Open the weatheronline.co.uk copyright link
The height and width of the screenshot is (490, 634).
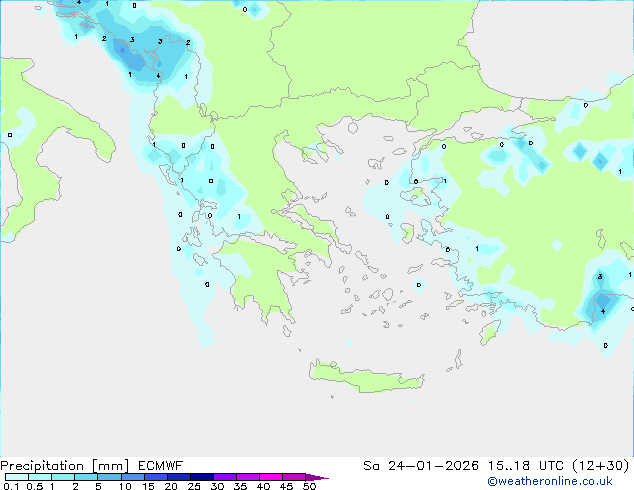tap(550, 481)
